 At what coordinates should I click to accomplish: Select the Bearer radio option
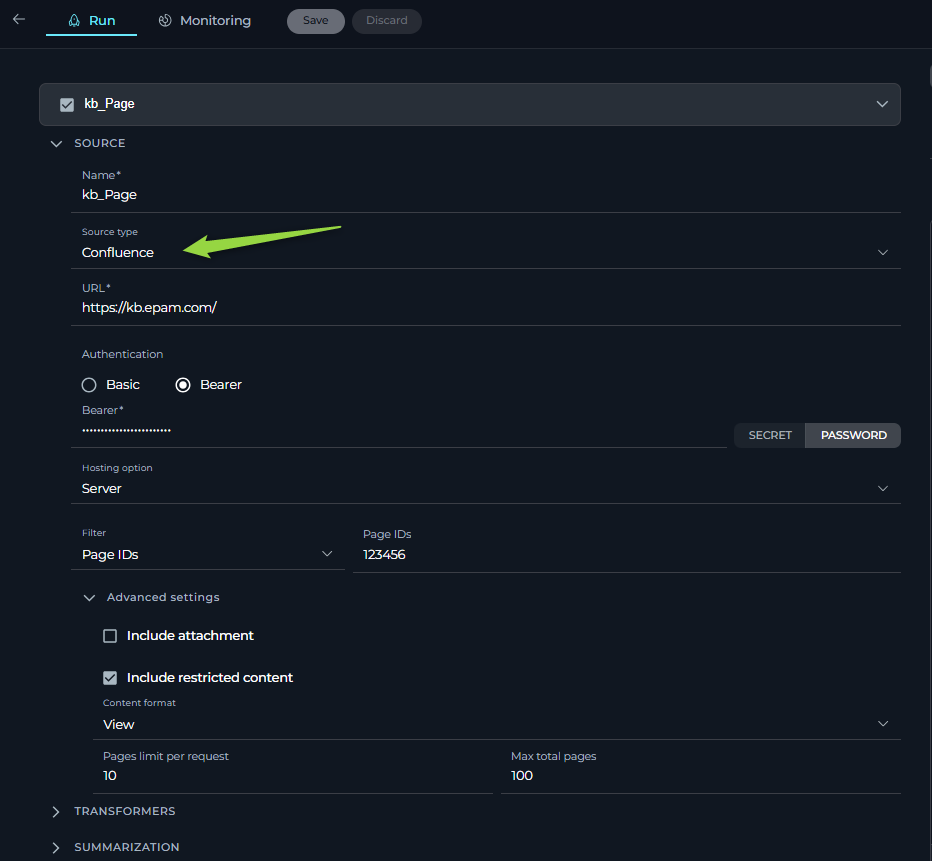click(183, 385)
